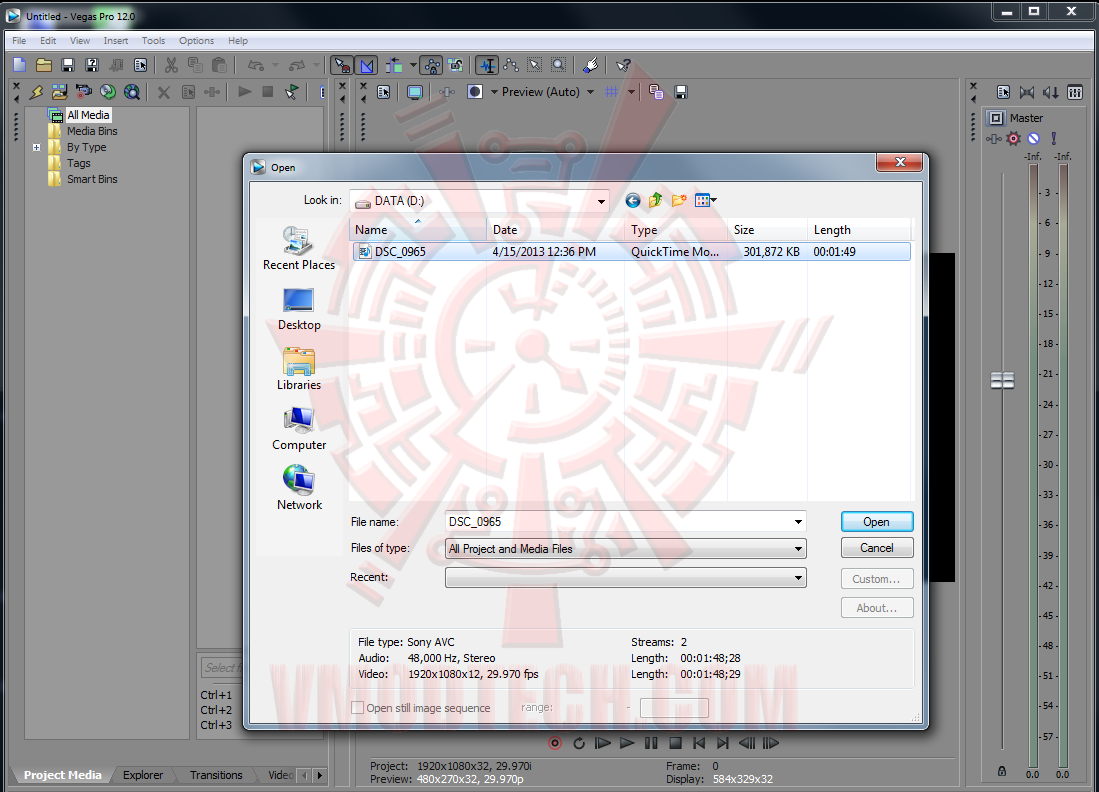Click the interactive tutorials pointing hand icon
The image size is (1099, 792).
point(591,65)
